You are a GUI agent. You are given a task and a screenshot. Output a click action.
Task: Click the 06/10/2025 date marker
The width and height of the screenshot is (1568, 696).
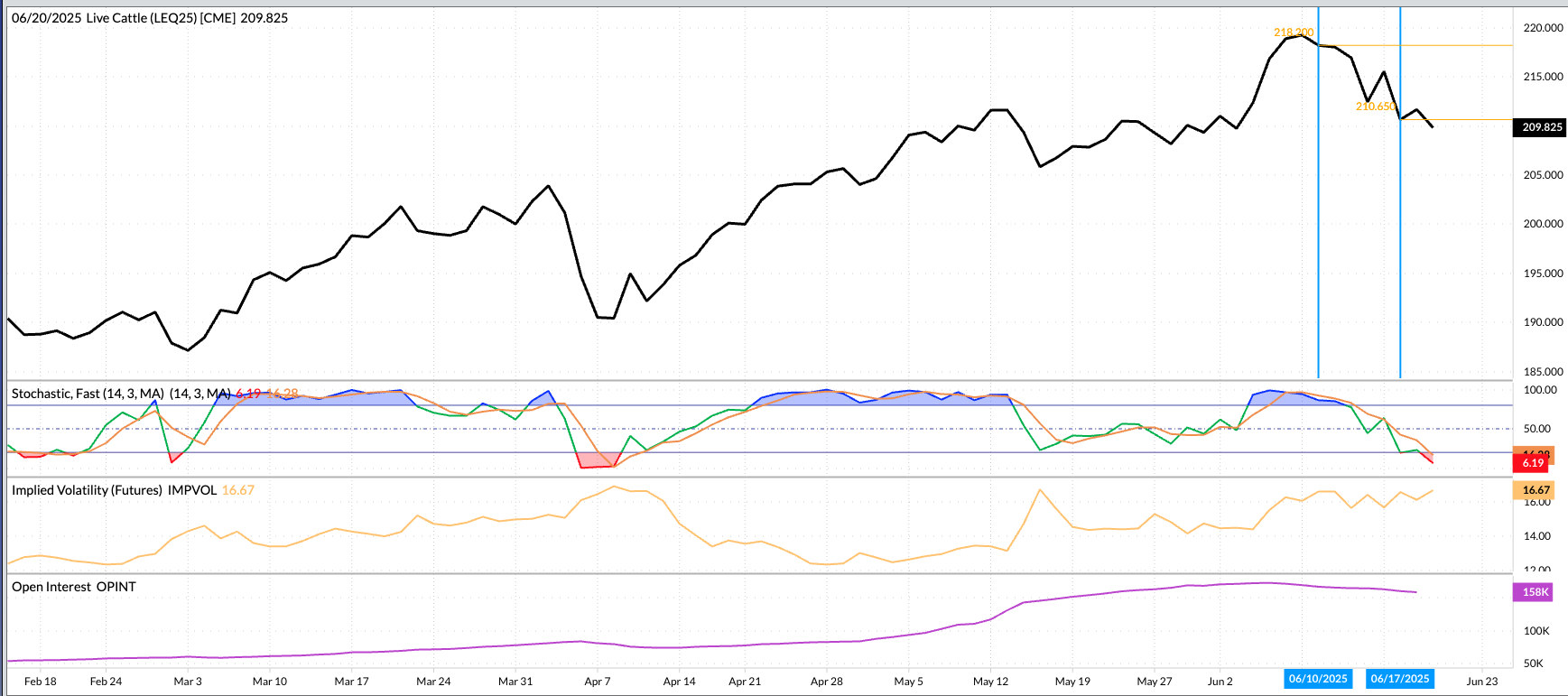pyautogui.click(x=1318, y=679)
